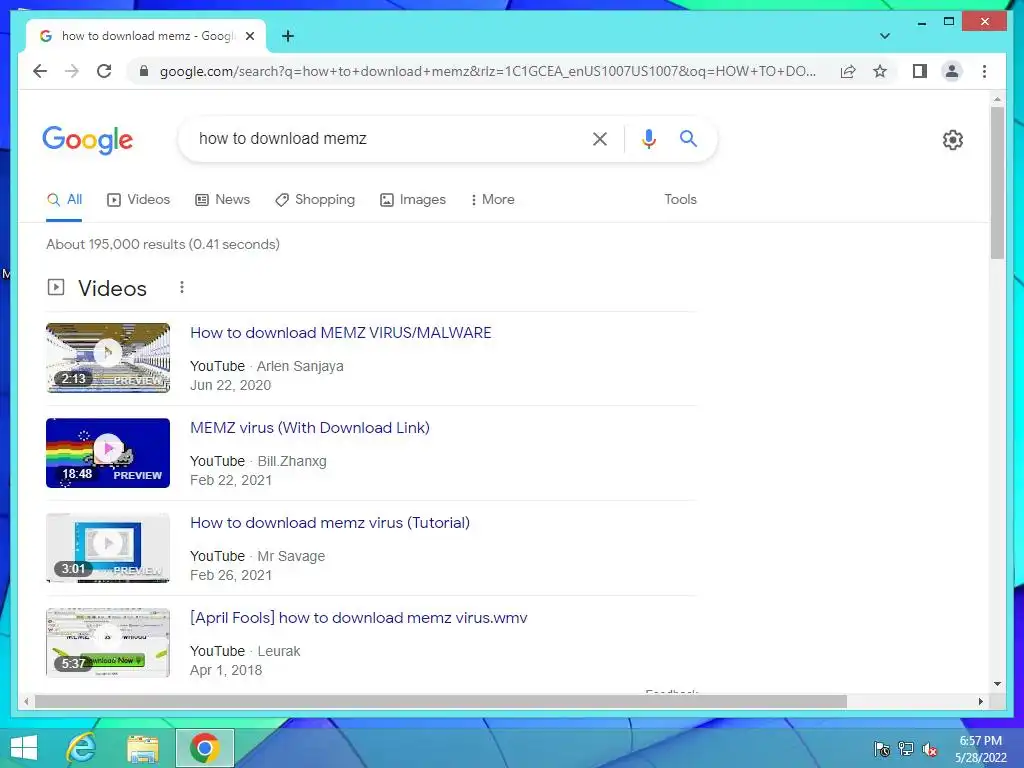
Task: Click the Chrome taskbar icon
Action: point(204,748)
